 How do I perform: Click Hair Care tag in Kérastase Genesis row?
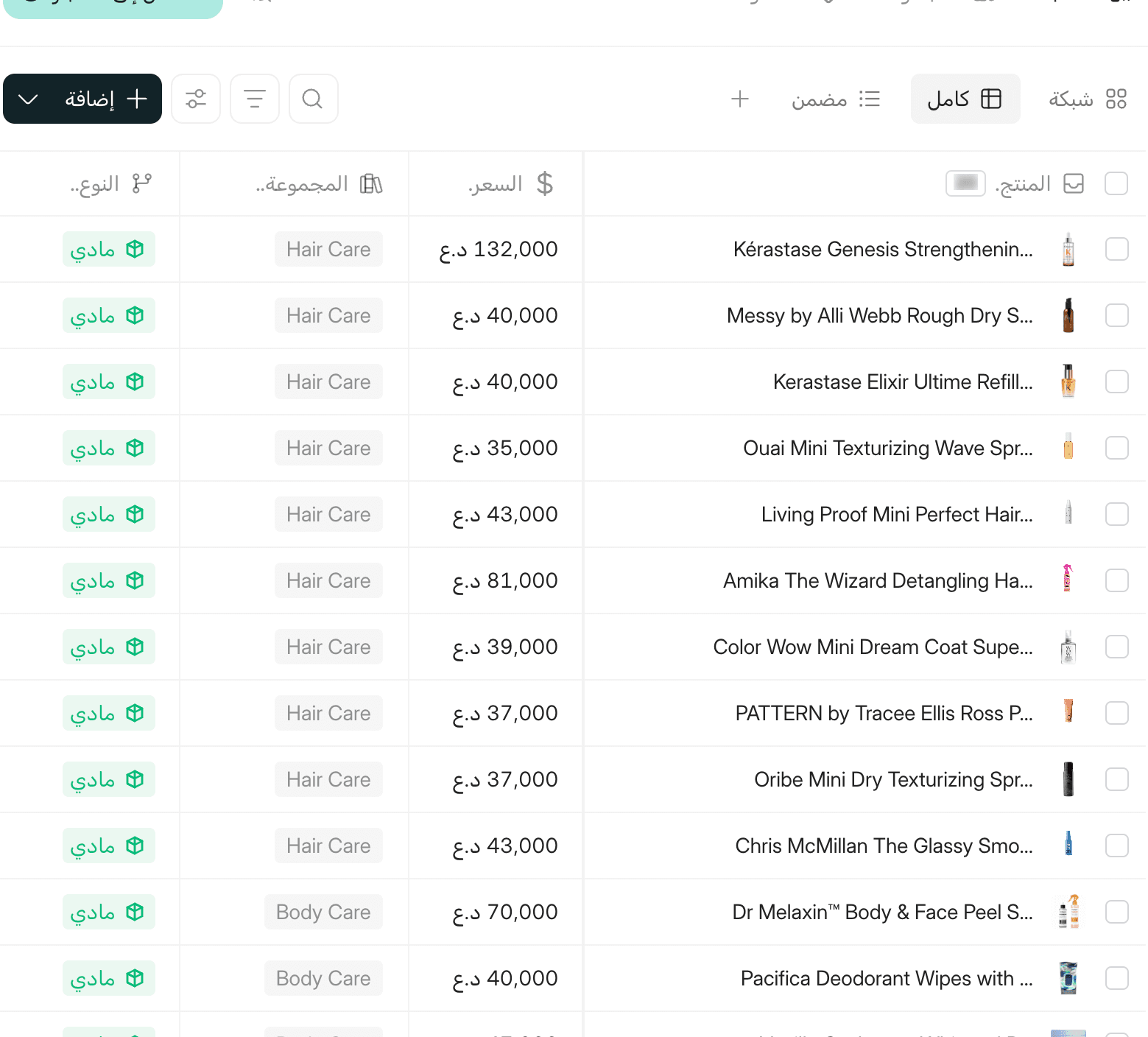coord(328,249)
